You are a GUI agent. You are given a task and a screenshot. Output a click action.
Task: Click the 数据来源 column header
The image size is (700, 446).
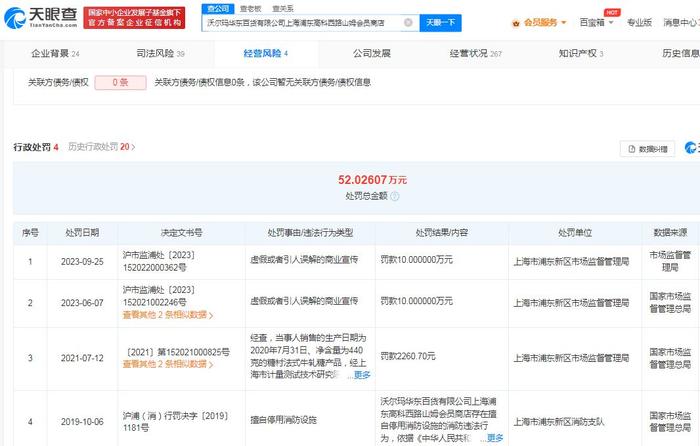click(x=670, y=233)
